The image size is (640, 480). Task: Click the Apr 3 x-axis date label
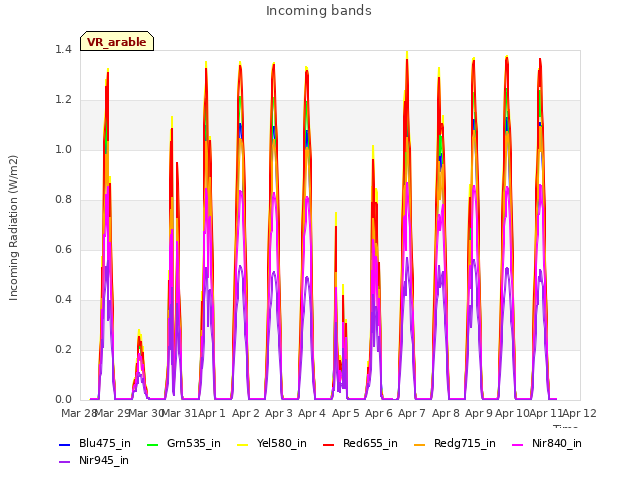click(x=279, y=413)
